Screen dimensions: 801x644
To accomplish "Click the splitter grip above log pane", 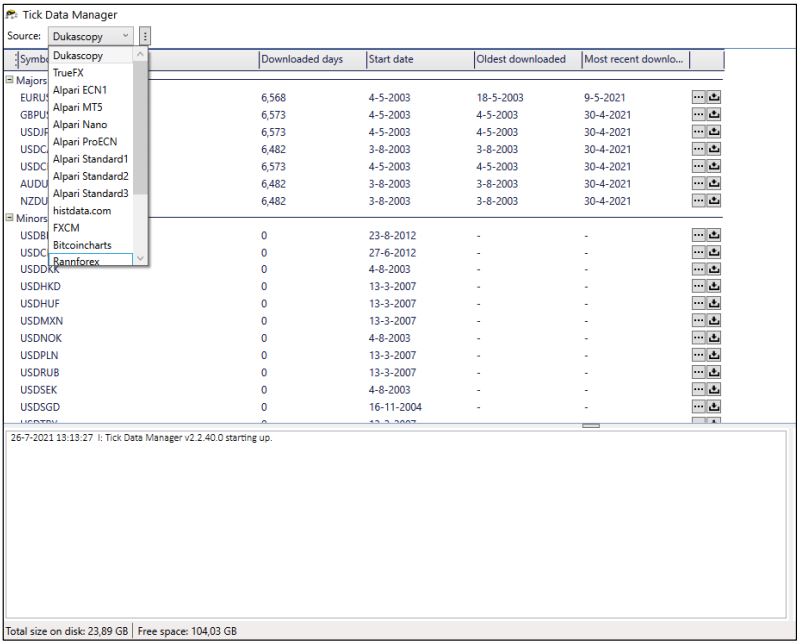I will [x=591, y=425].
